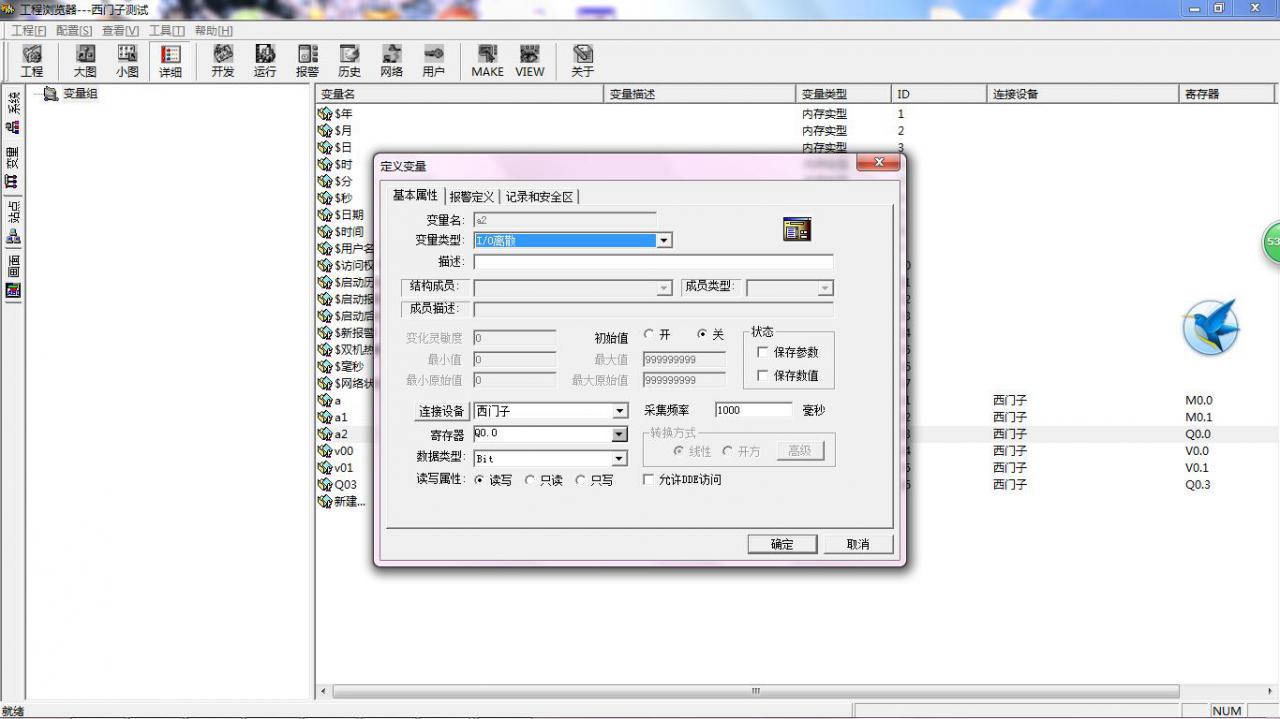The image size is (1280, 719).
Task: Click the horizontal scrollbar right arrow
Action: pos(1269,691)
